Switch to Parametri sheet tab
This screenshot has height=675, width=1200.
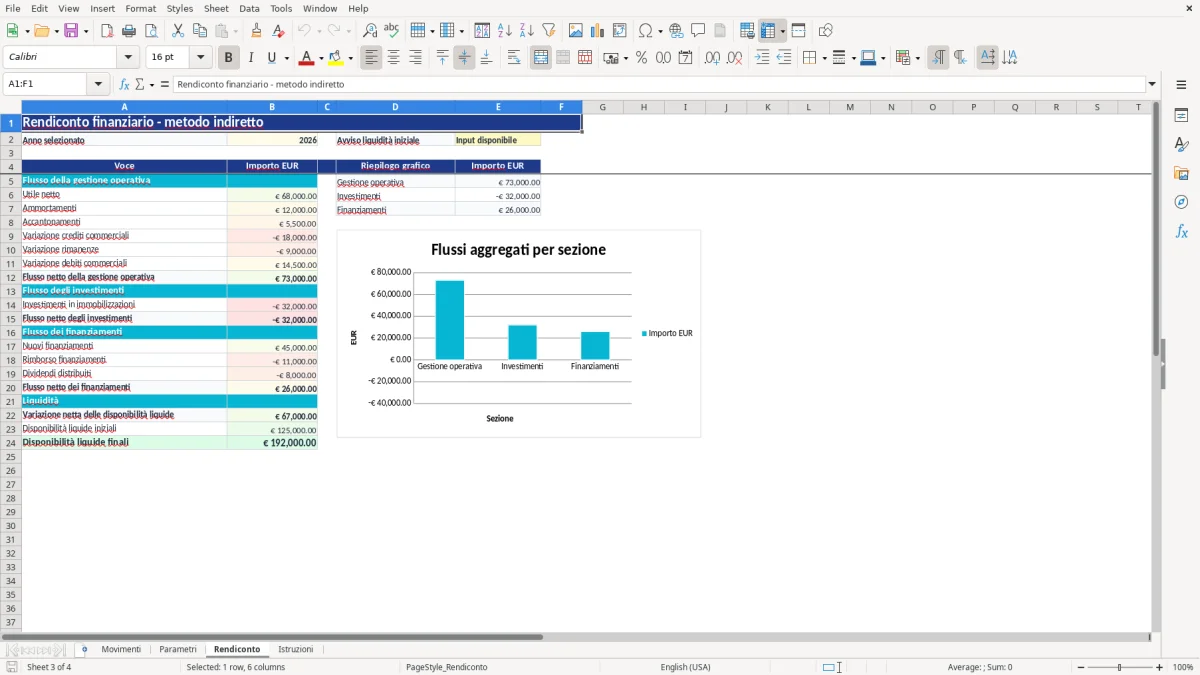coord(178,649)
